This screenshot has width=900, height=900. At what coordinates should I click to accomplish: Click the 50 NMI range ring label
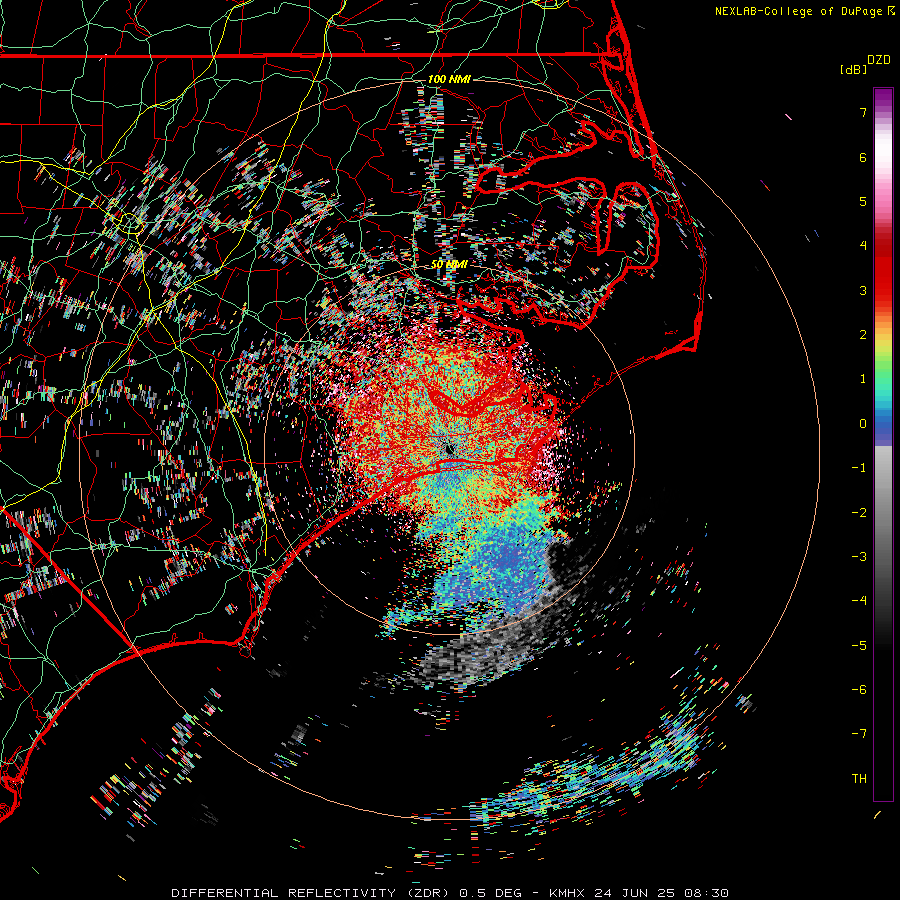pyautogui.click(x=449, y=264)
